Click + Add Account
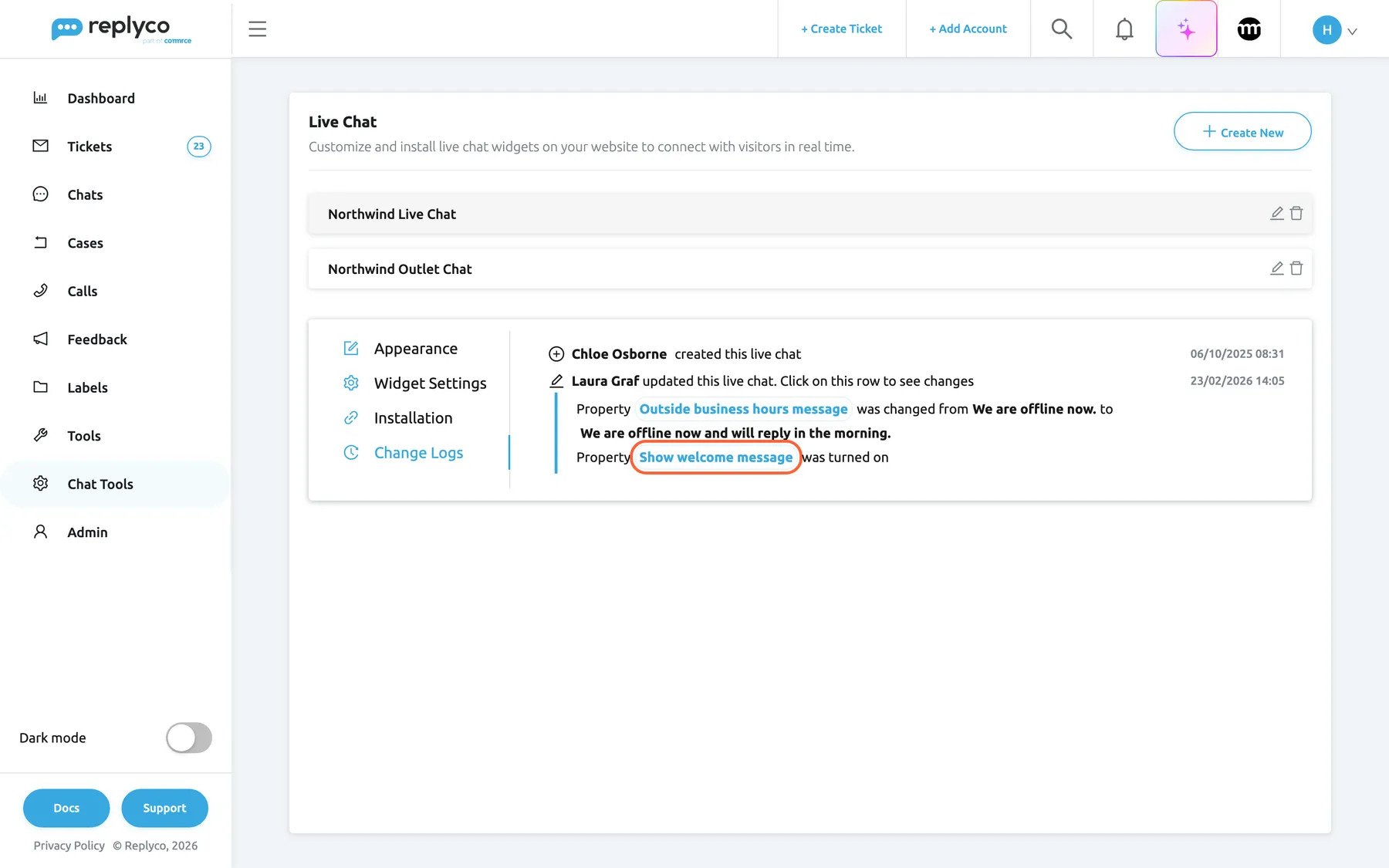The height and width of the screenshot is (868, 1389). coord(968,29)
